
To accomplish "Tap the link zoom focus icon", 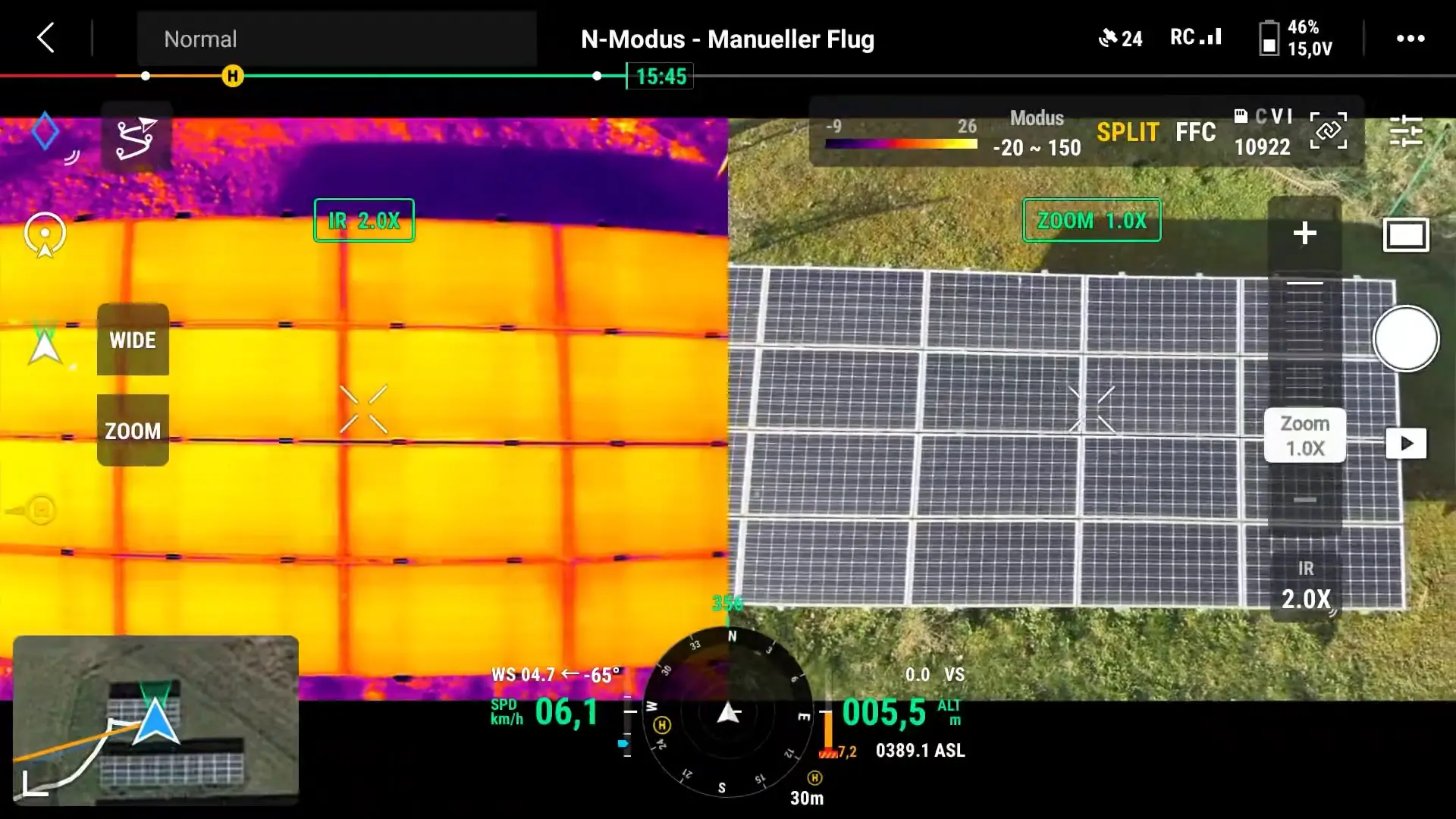I will click(x=1328, y=131).
